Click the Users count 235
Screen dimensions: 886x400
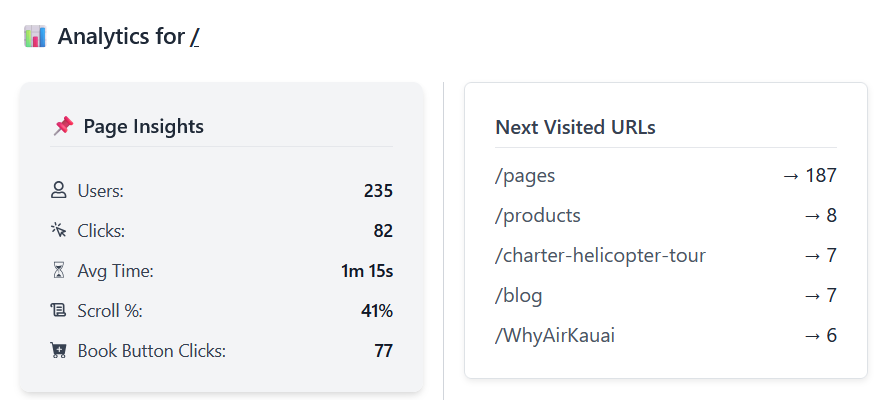378,191
